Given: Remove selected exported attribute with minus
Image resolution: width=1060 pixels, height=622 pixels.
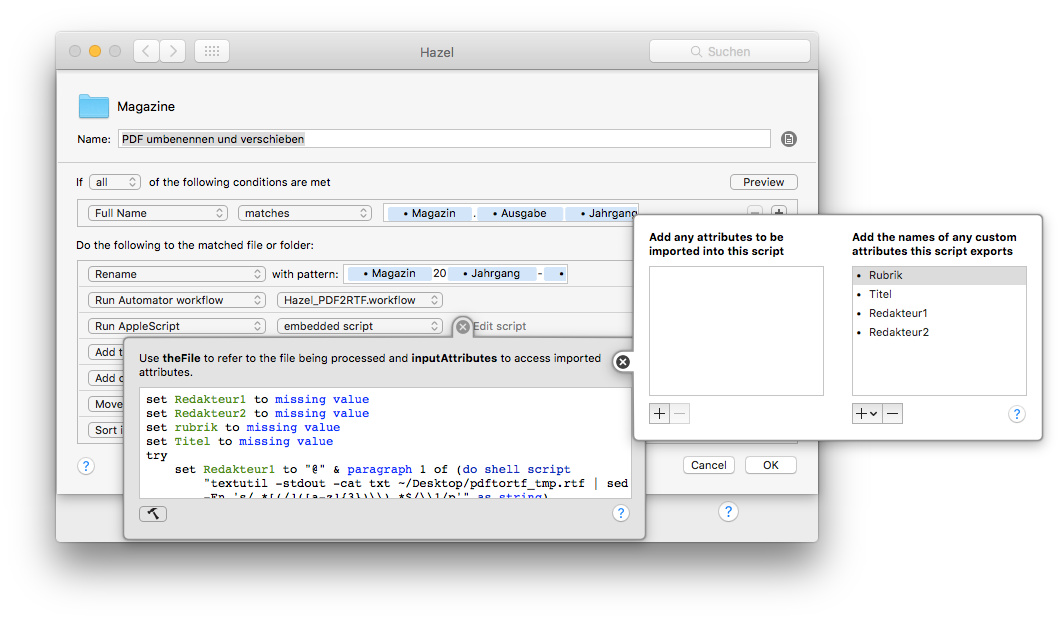Looking at the screenshot, I should tap(892, 414).
